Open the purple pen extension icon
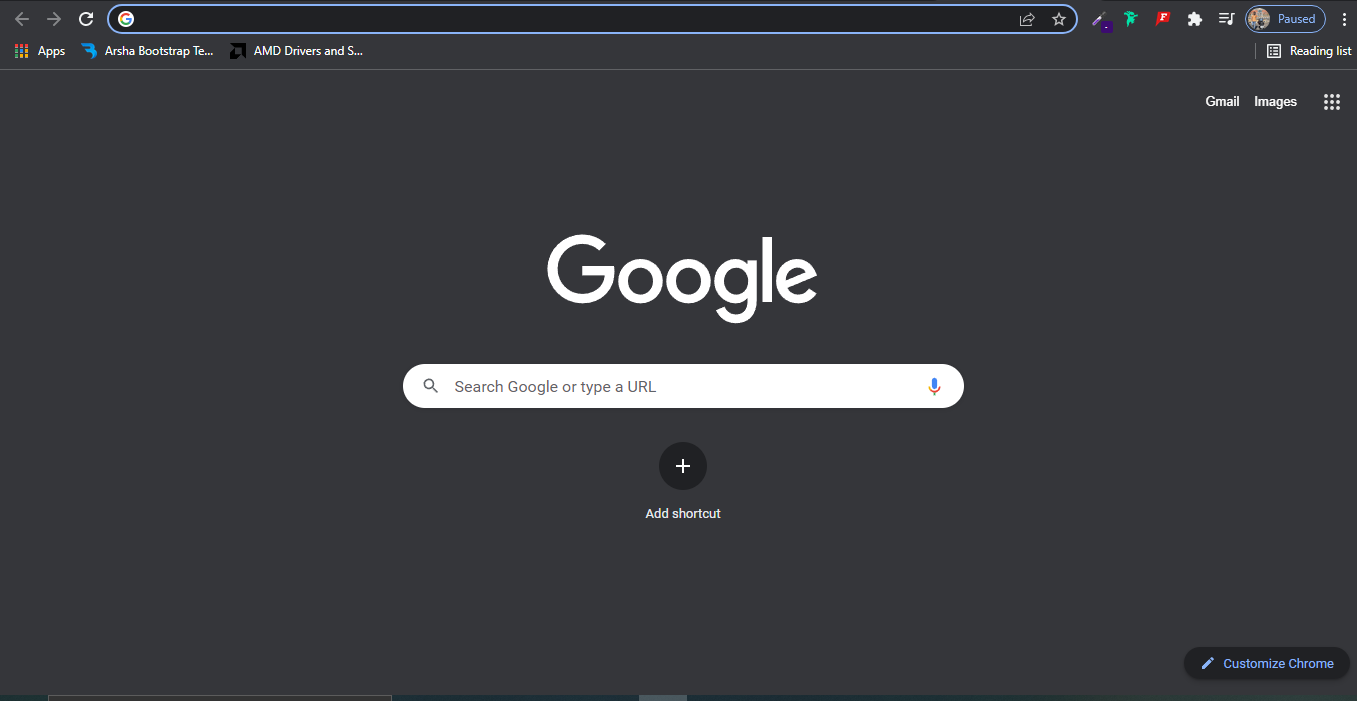 (1100, 20)
